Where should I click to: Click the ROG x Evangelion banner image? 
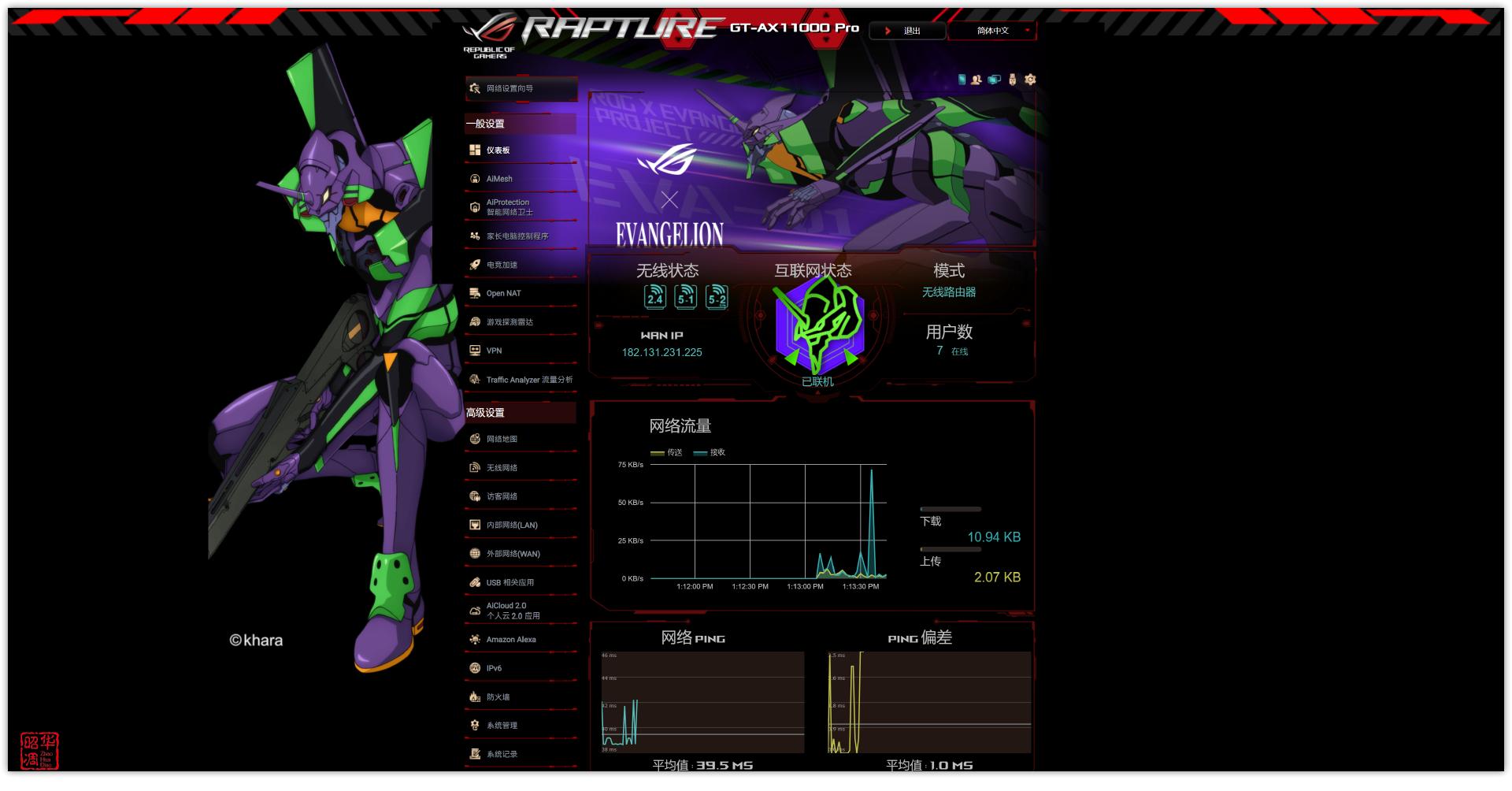[x=812, y=171]
